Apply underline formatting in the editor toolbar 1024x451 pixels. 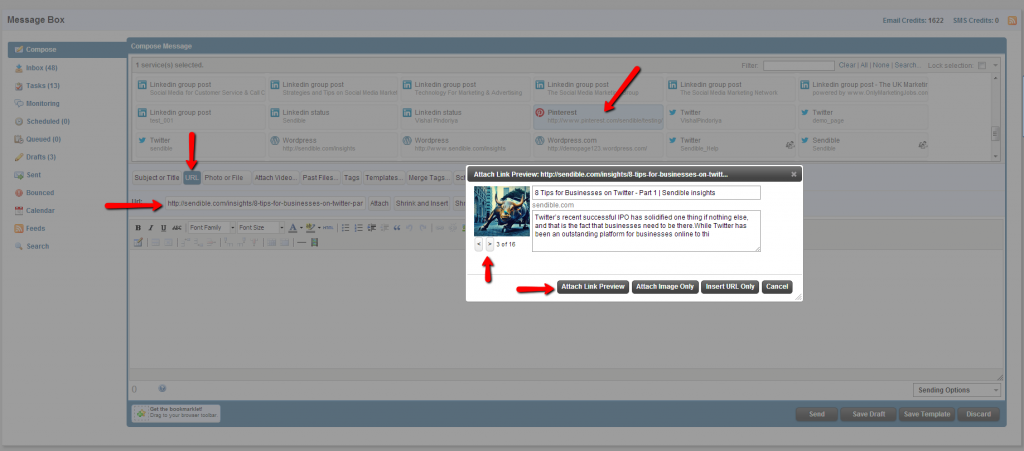click(x=164, y=228)
